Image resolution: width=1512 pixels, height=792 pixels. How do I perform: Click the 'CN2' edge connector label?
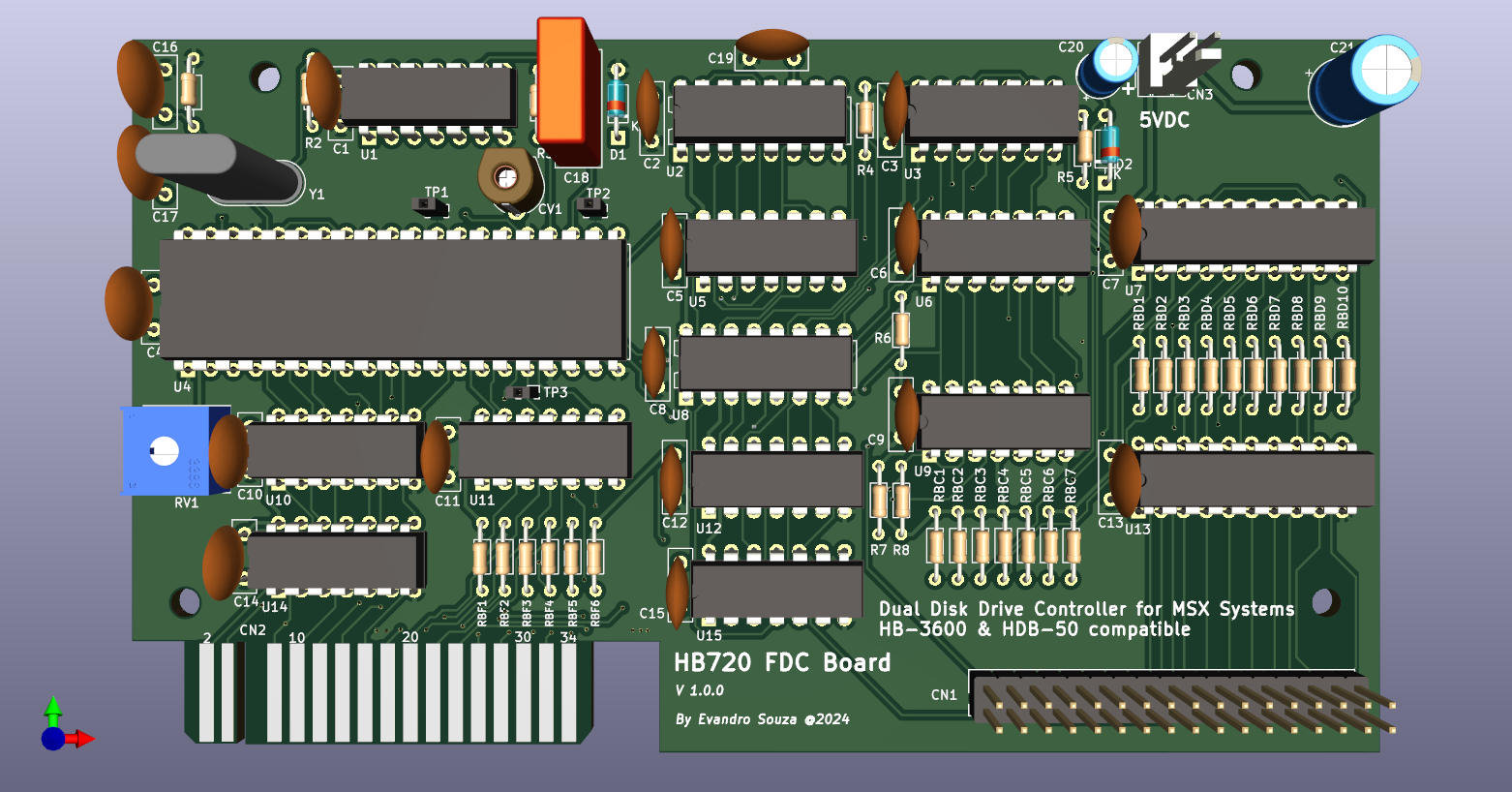[x=253, y=630]
